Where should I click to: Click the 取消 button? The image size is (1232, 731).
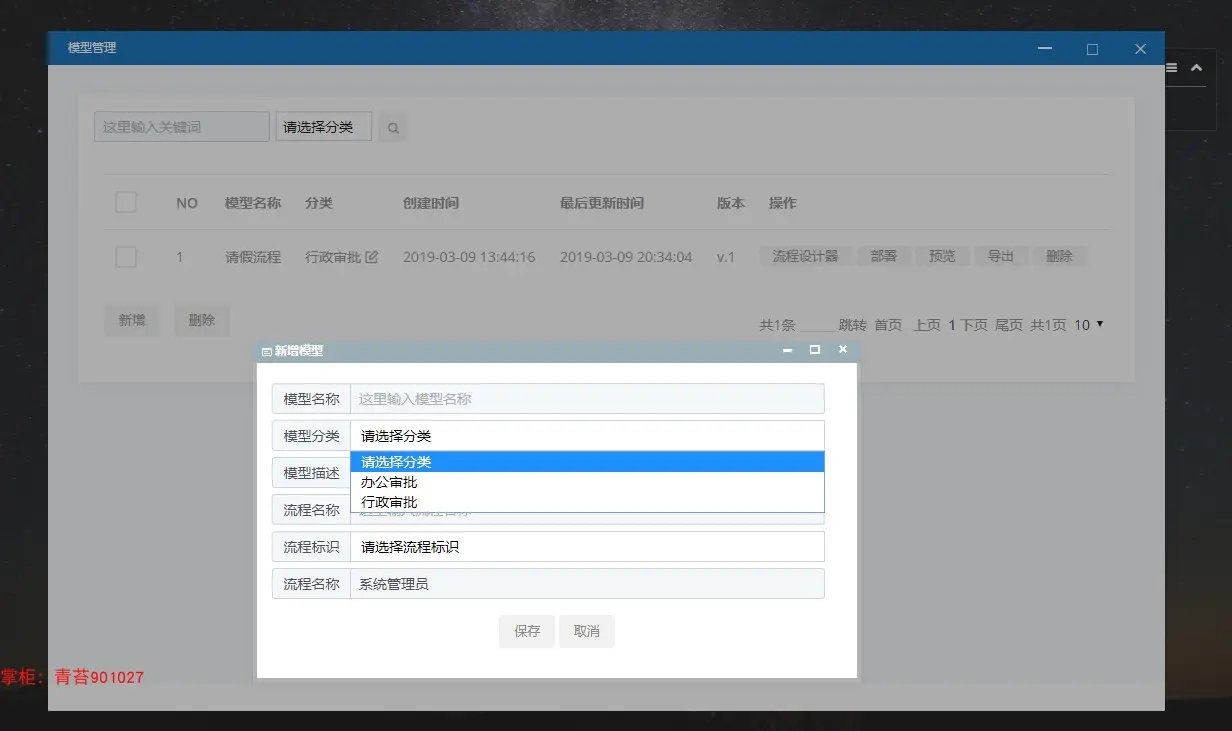coord(587,631)
